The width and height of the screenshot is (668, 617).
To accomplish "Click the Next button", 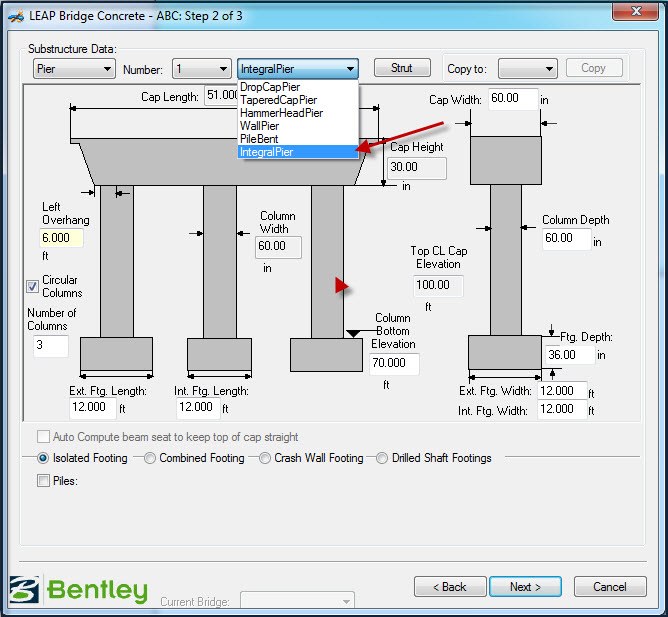I will click(525, 587).
